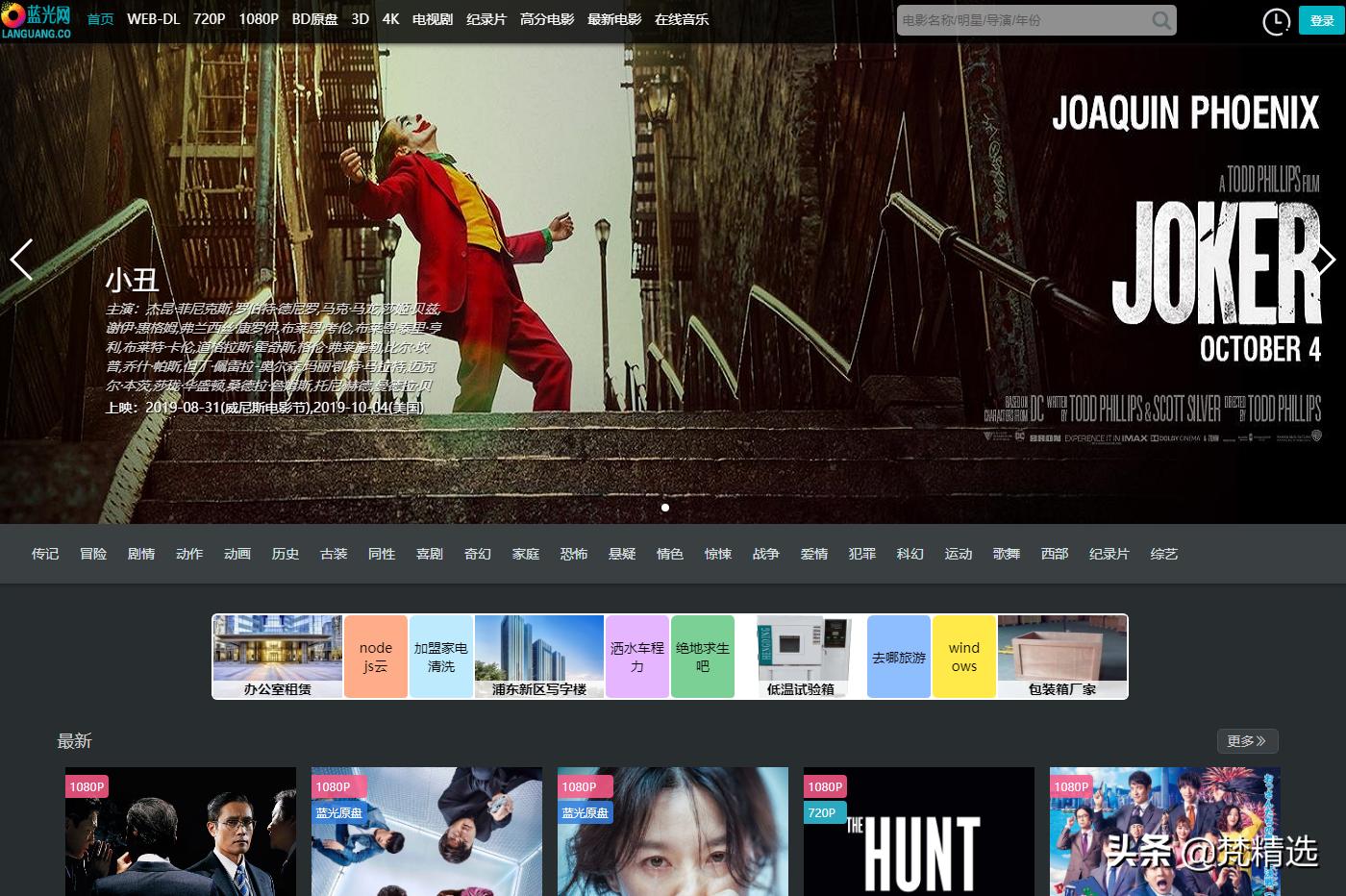Go to previous banner slide arrow
The image size is (1346, 896).
point(21,260)
